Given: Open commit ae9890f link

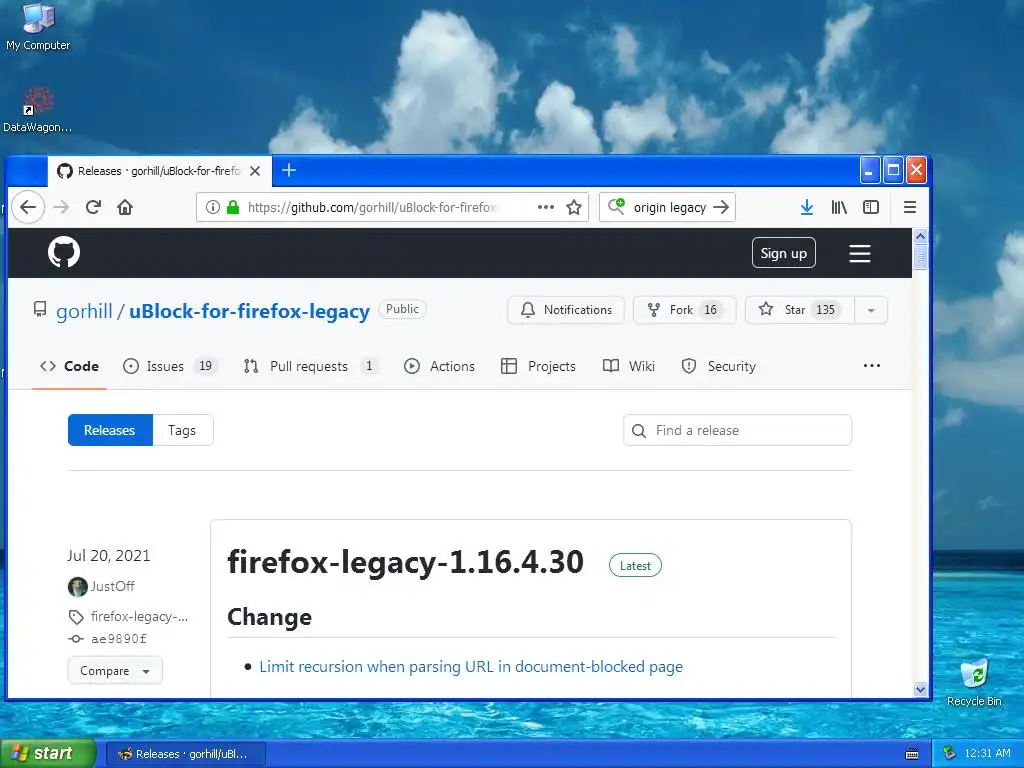Looking at the screenshot, I should point(119,639).
